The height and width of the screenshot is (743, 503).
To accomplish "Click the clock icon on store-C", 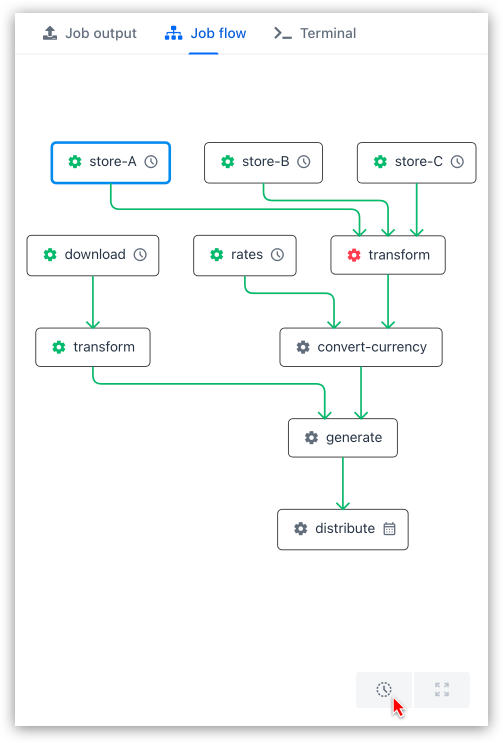I will click(457, 162).
